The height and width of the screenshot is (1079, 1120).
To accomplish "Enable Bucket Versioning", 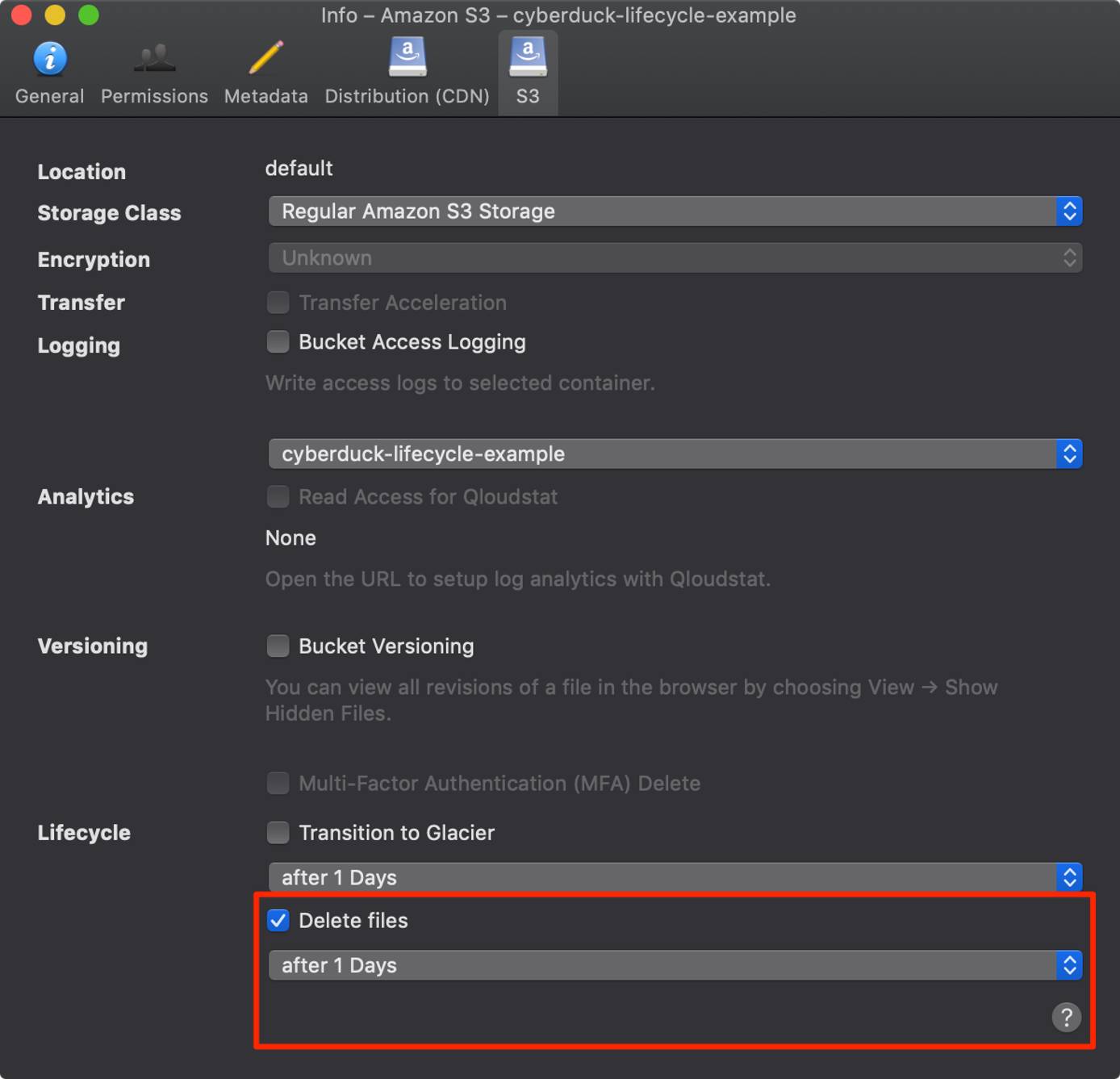I will click(x=278, y=646).
